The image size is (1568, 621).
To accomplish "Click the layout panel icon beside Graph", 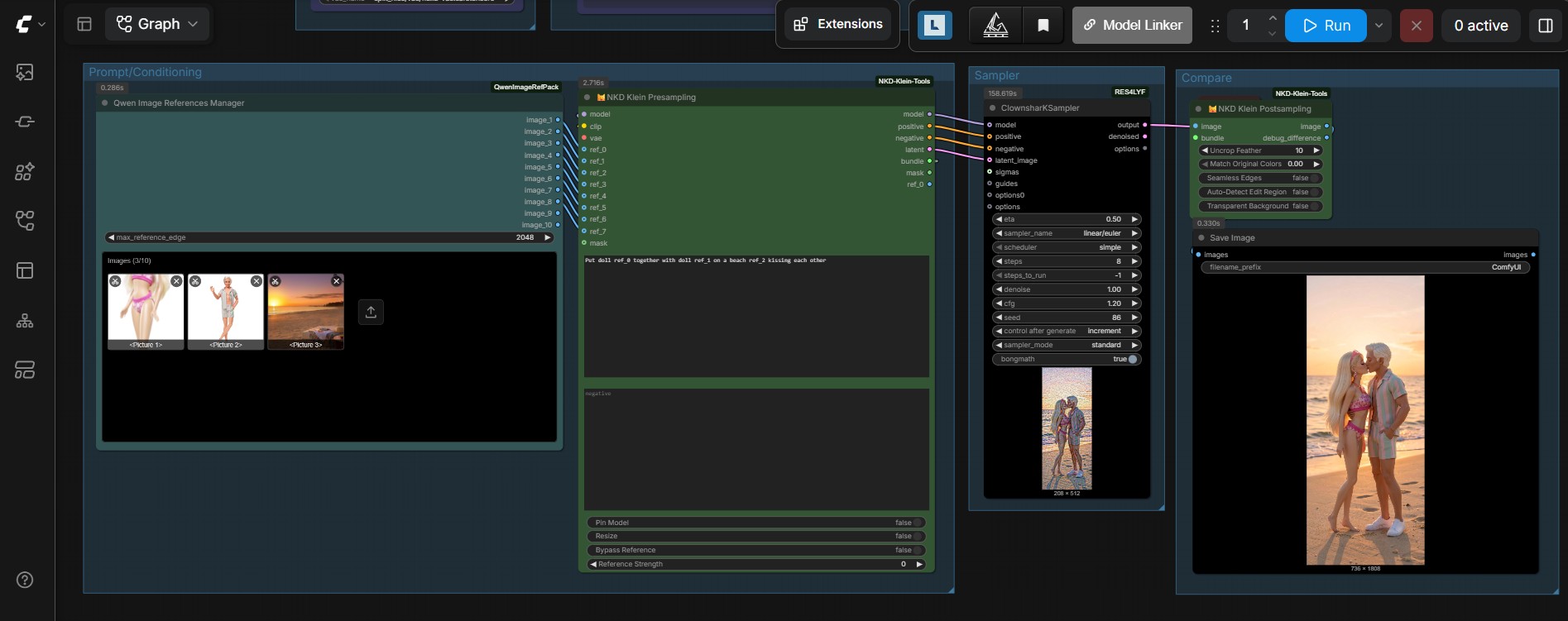I will (x=84, y=24).
